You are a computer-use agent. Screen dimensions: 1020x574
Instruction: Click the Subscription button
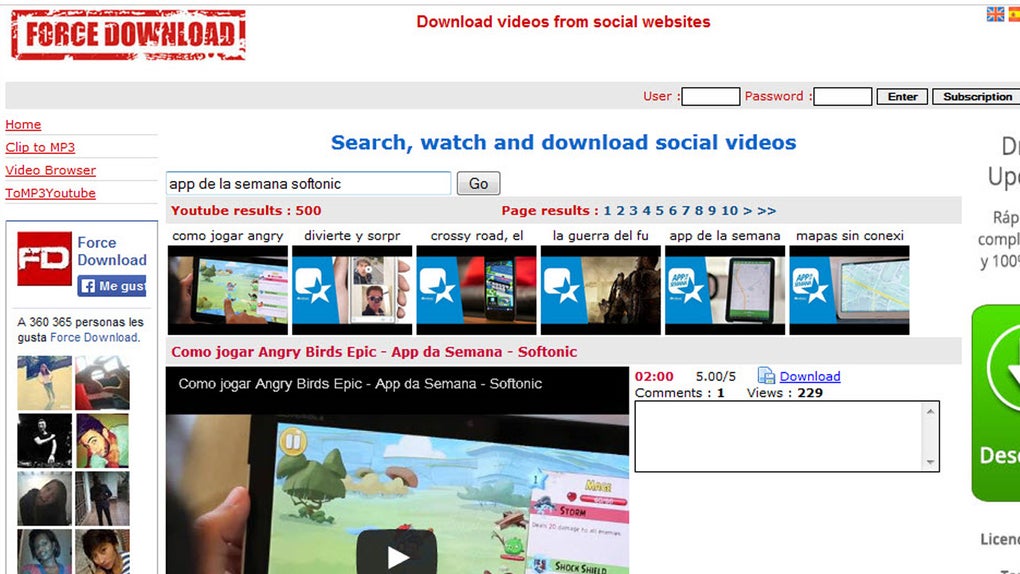[x=977, y=96]
